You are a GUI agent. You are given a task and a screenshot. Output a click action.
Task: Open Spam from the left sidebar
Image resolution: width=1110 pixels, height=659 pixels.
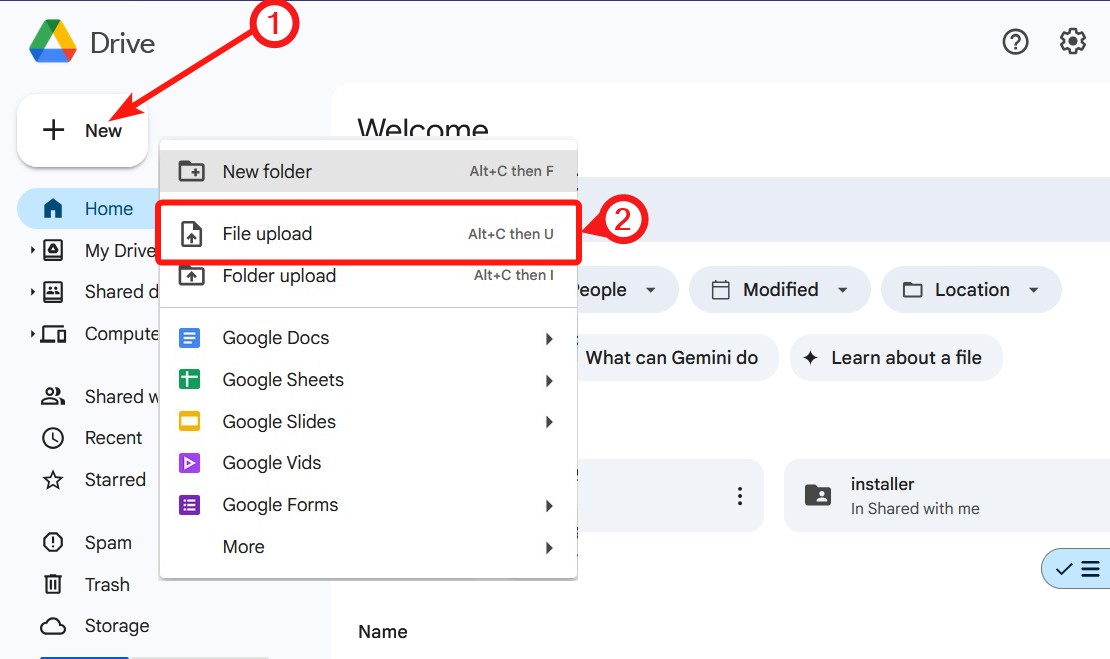(107, 542)
